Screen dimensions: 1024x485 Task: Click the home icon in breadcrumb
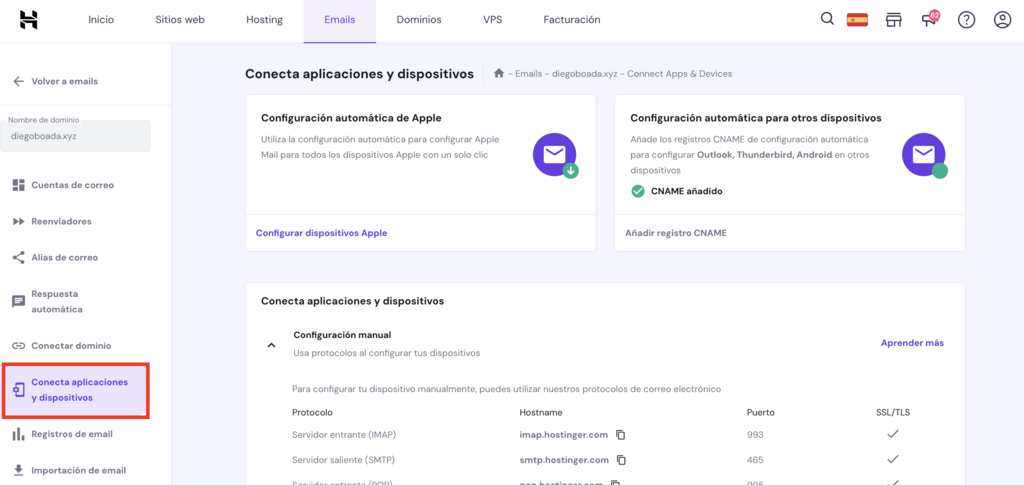[498, 74]
